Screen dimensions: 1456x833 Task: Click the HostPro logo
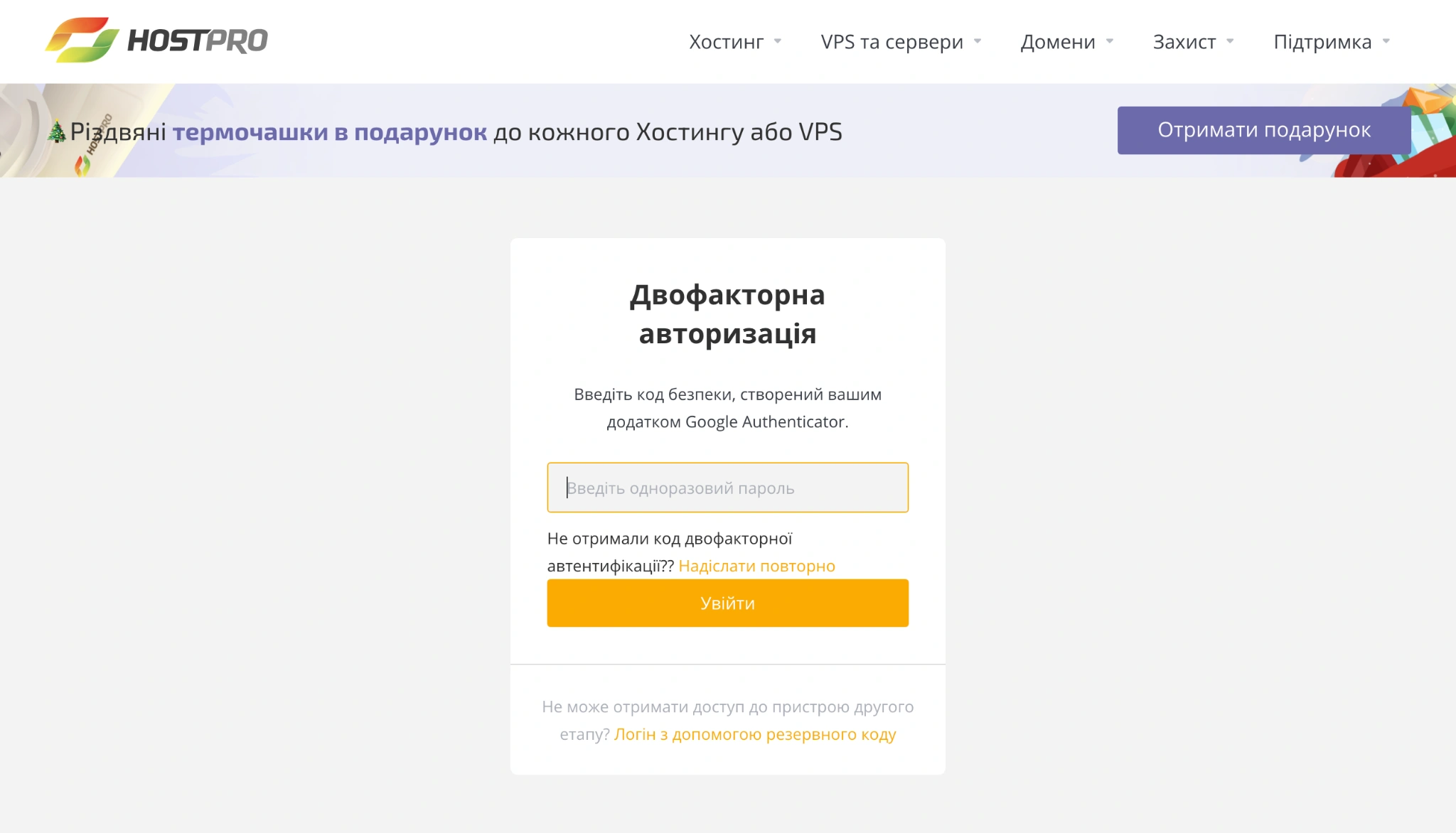[x=156, y=41]
